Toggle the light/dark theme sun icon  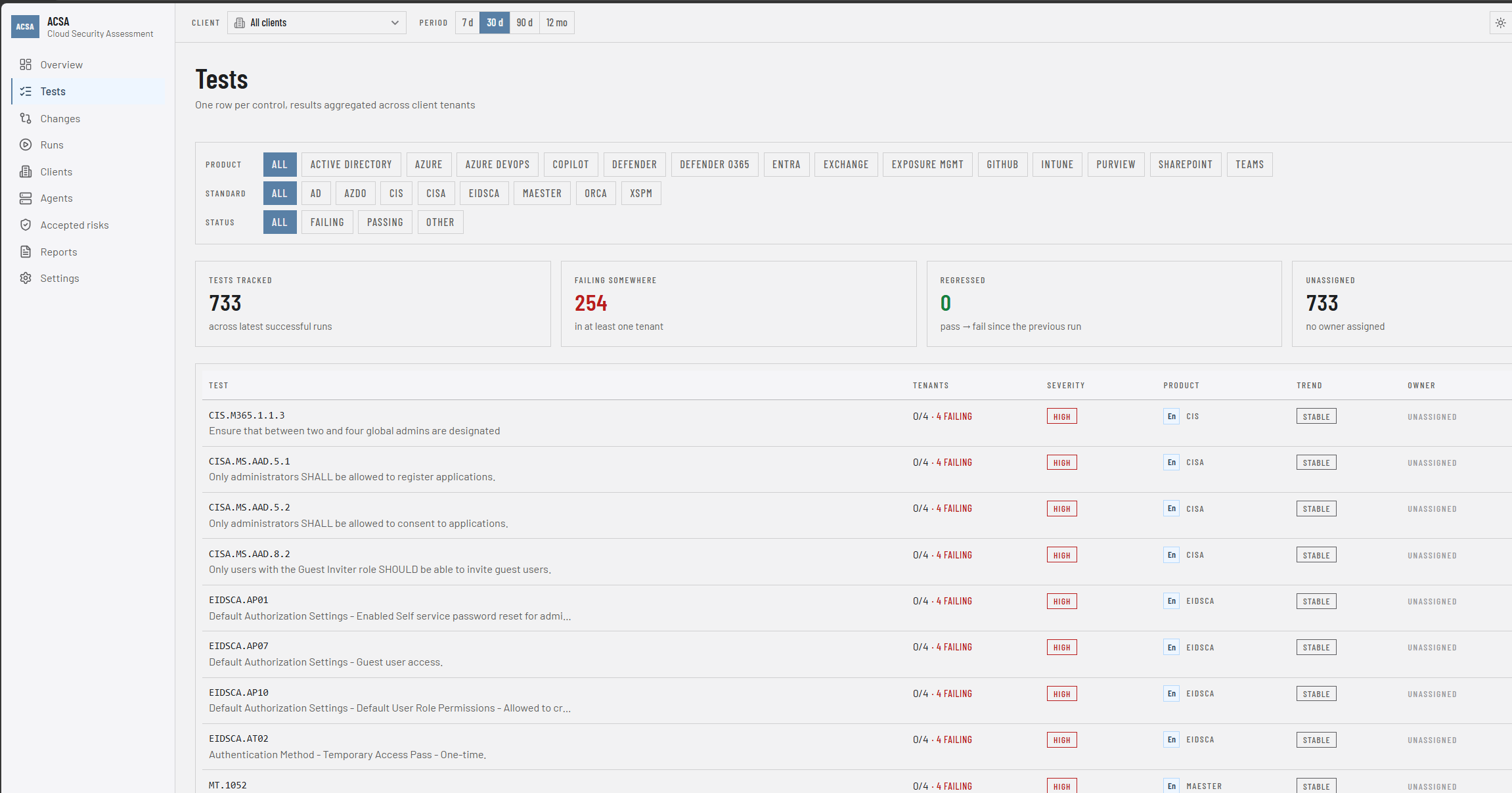pyautogui.click(x=1500, y=23)
